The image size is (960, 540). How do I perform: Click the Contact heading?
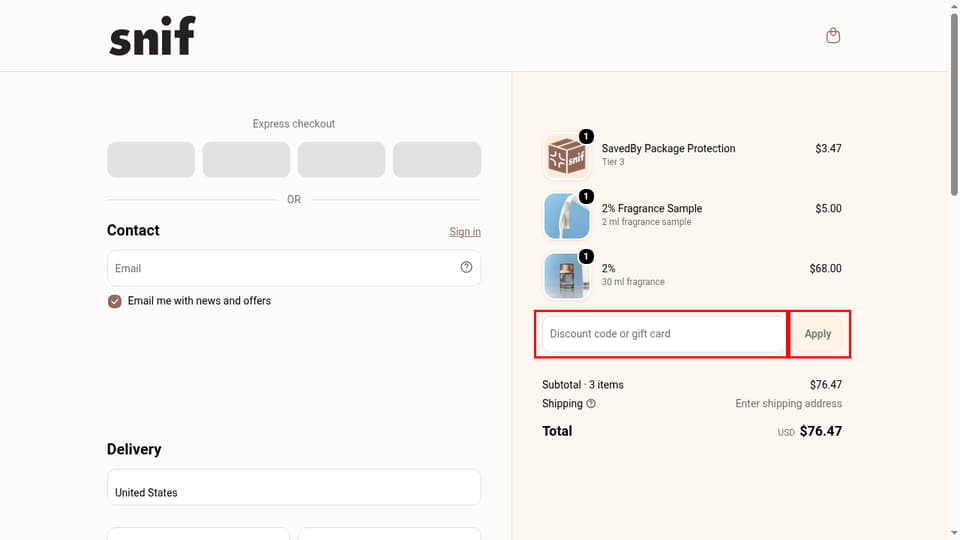[133, 230]
